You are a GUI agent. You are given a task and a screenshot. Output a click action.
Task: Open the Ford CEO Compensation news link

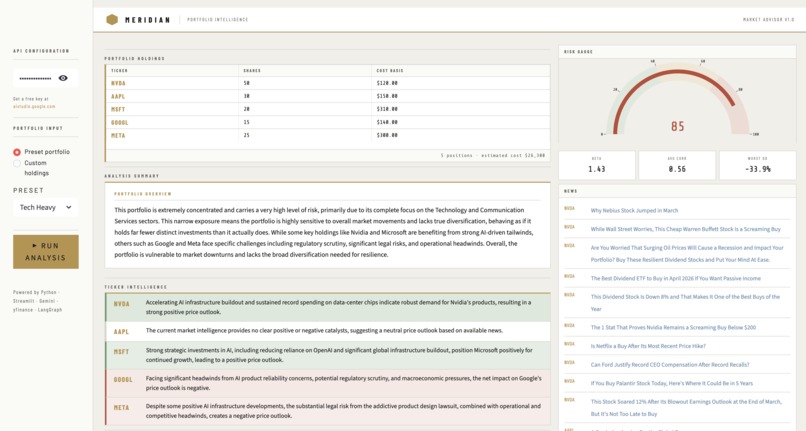pyautogui.click(x=670, y=365)
